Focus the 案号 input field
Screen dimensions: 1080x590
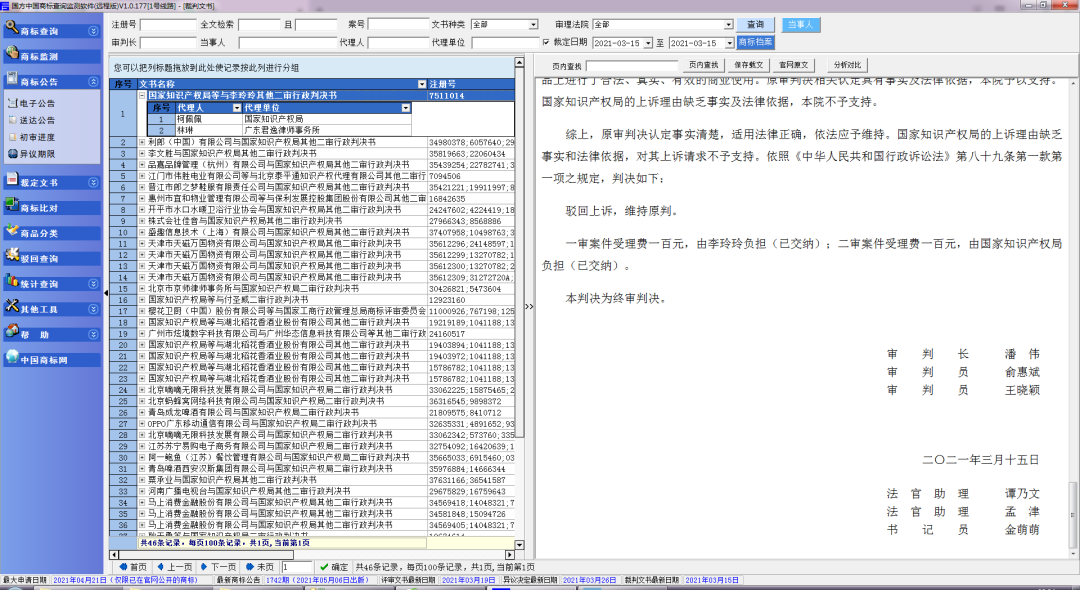pos(398,25)
